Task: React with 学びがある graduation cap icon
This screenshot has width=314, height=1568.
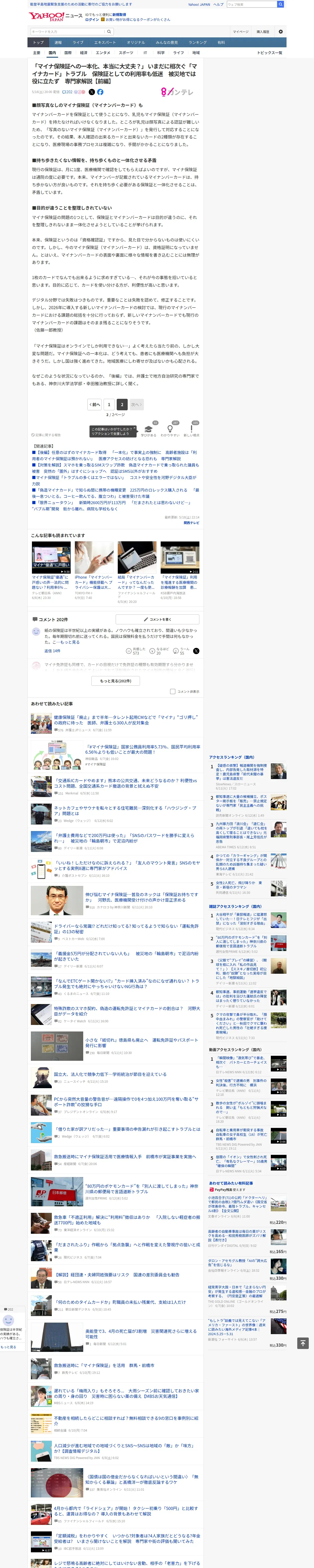Action: (x=148, y=430)
